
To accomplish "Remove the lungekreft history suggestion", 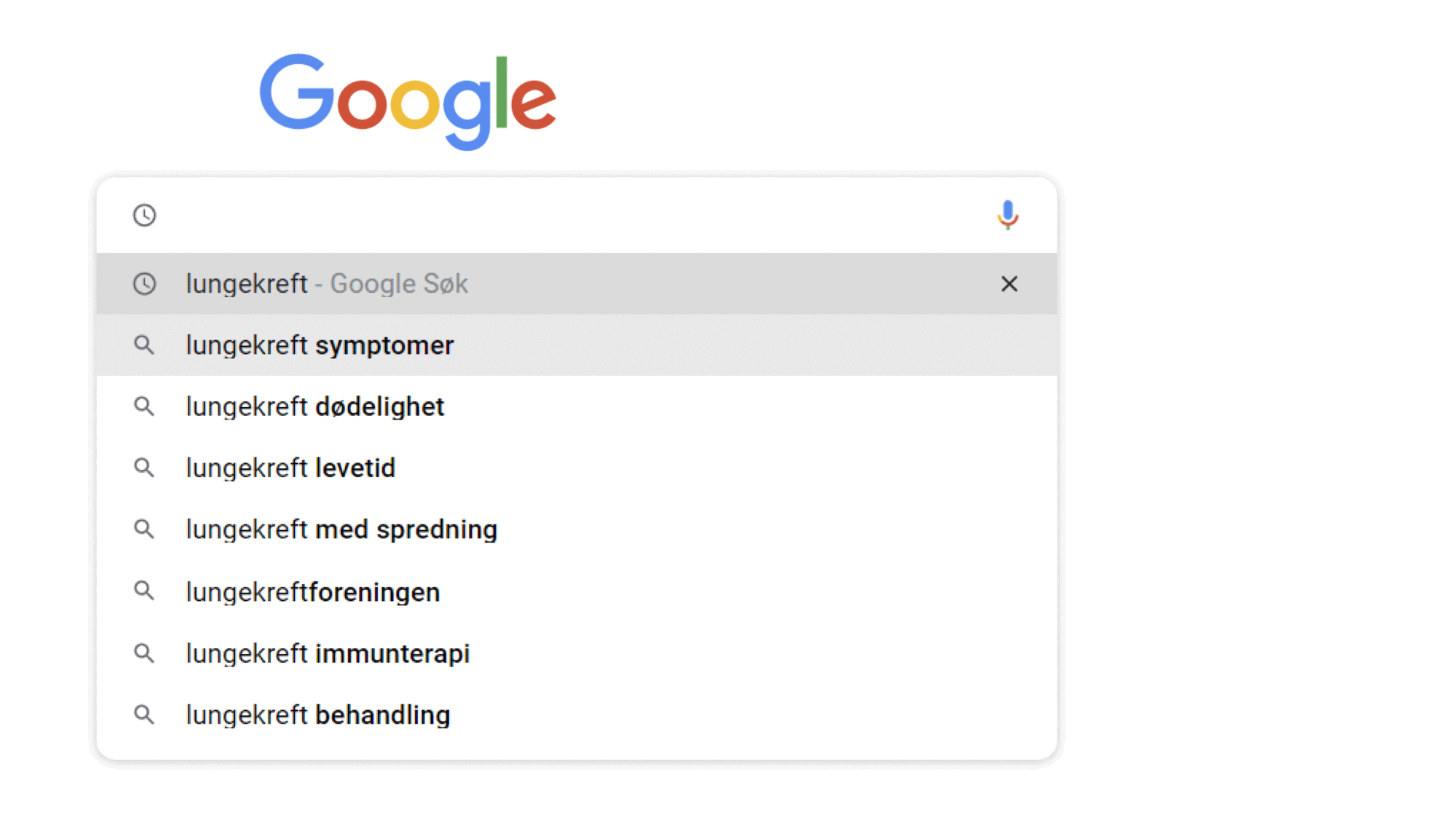I will tap(1009, 284).
